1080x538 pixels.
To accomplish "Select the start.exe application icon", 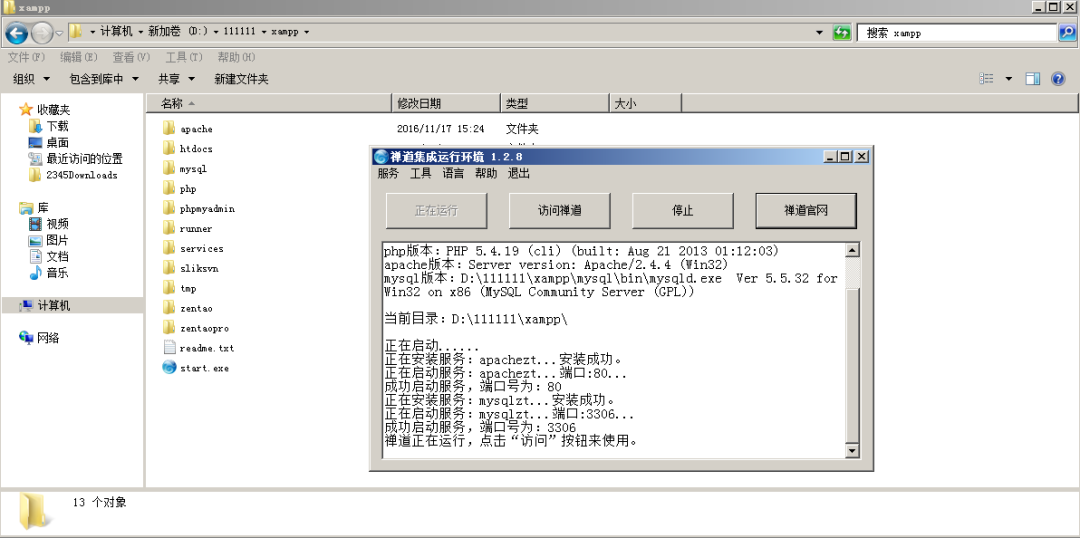I will (169, 367).
